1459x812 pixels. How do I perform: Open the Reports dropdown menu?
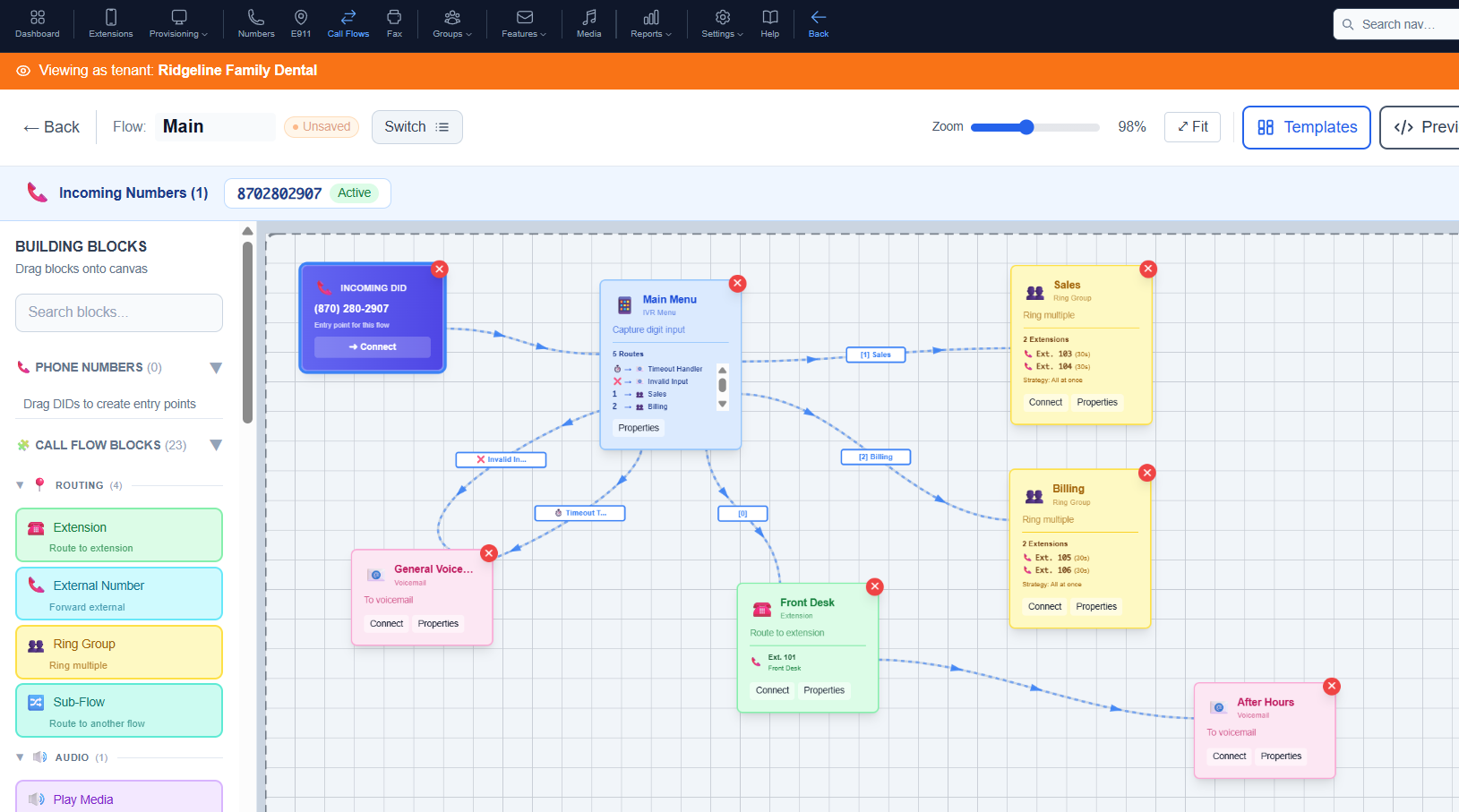(x=651, y=23)
